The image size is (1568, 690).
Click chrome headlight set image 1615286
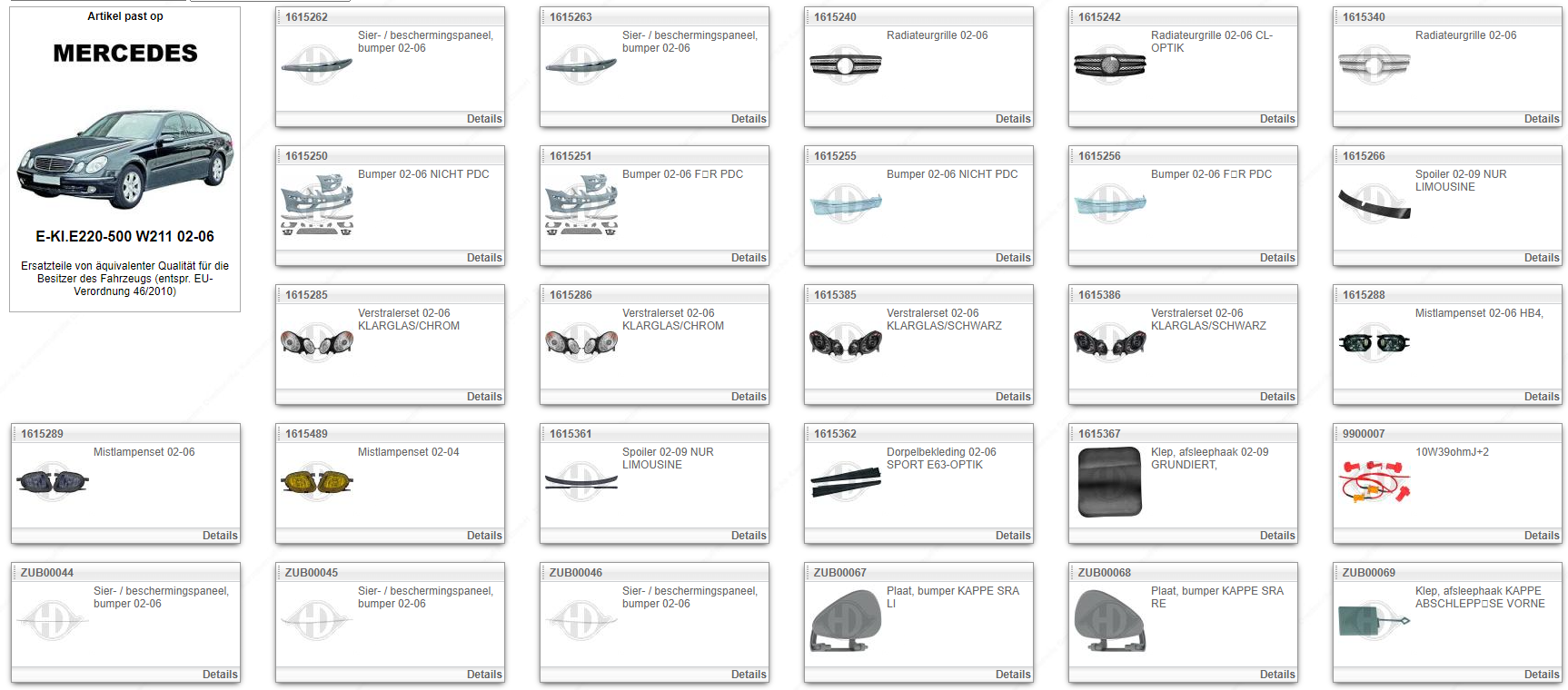pos(581,343)
